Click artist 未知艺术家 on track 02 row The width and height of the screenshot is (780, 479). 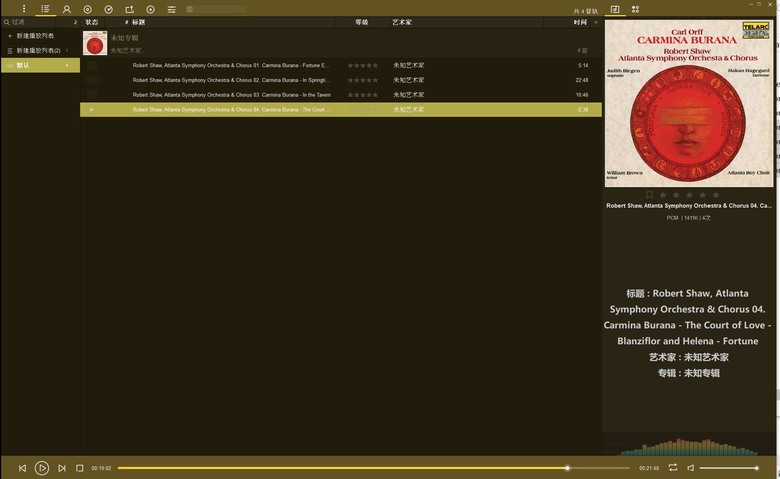click(x=408, y=80)
